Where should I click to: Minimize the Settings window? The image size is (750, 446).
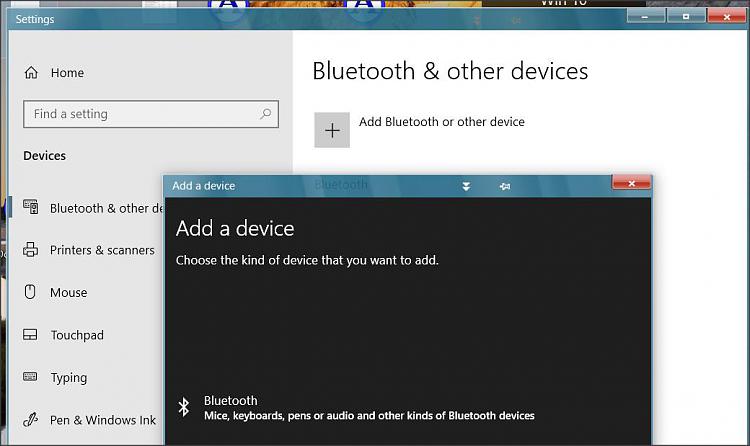pos(646,17)
